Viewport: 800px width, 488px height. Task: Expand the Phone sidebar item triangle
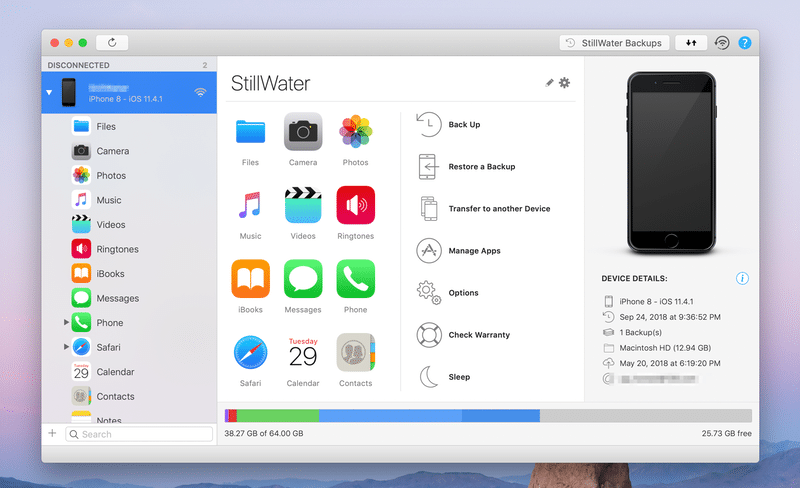[x=66, y=322]
